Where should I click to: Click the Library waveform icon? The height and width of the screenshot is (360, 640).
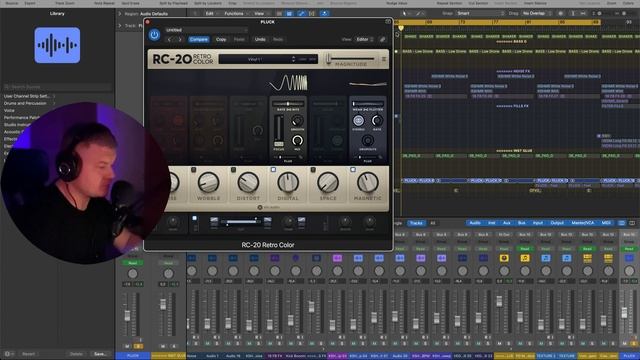57,45
